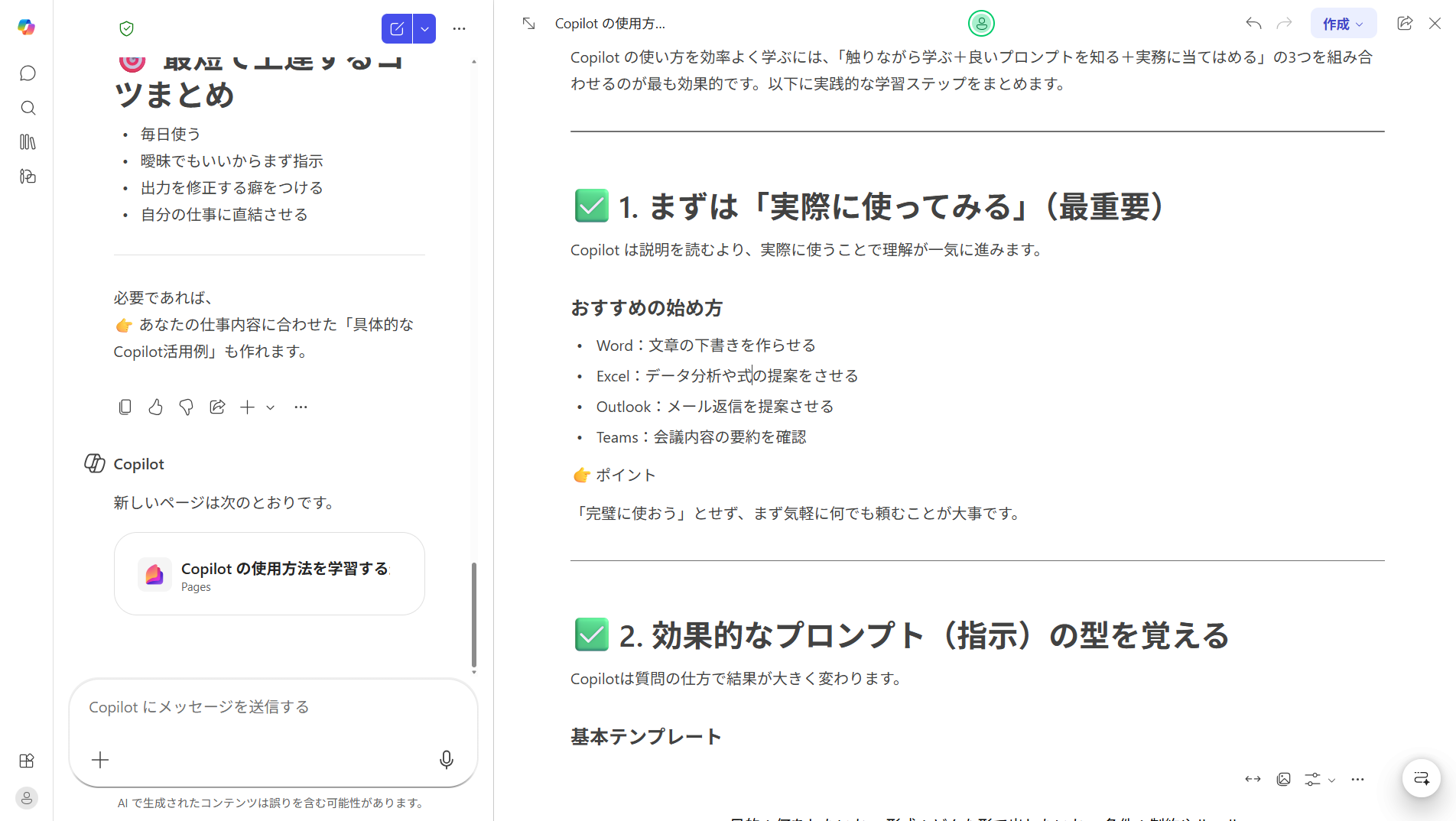Click the floating round button with sparkle
Viewport: 1456px width, 821px height.
coord(1422,778)
